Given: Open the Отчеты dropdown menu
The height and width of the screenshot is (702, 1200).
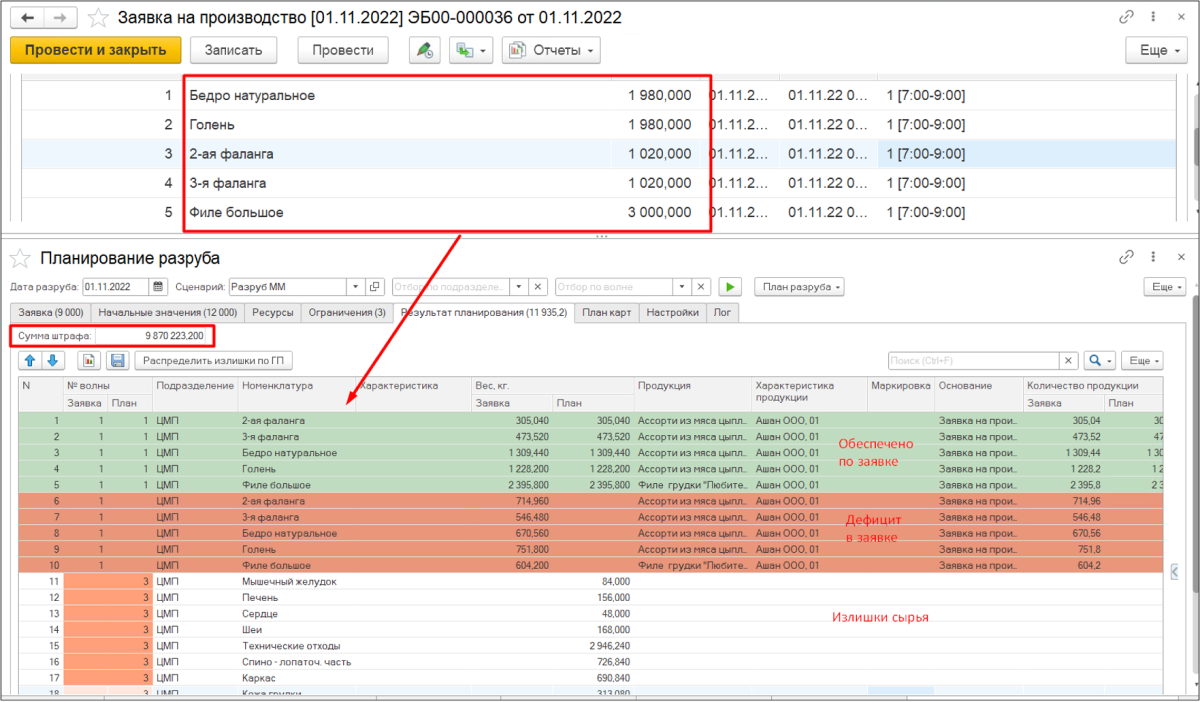Looking at the screenshot, I should (x=550, y=50).
